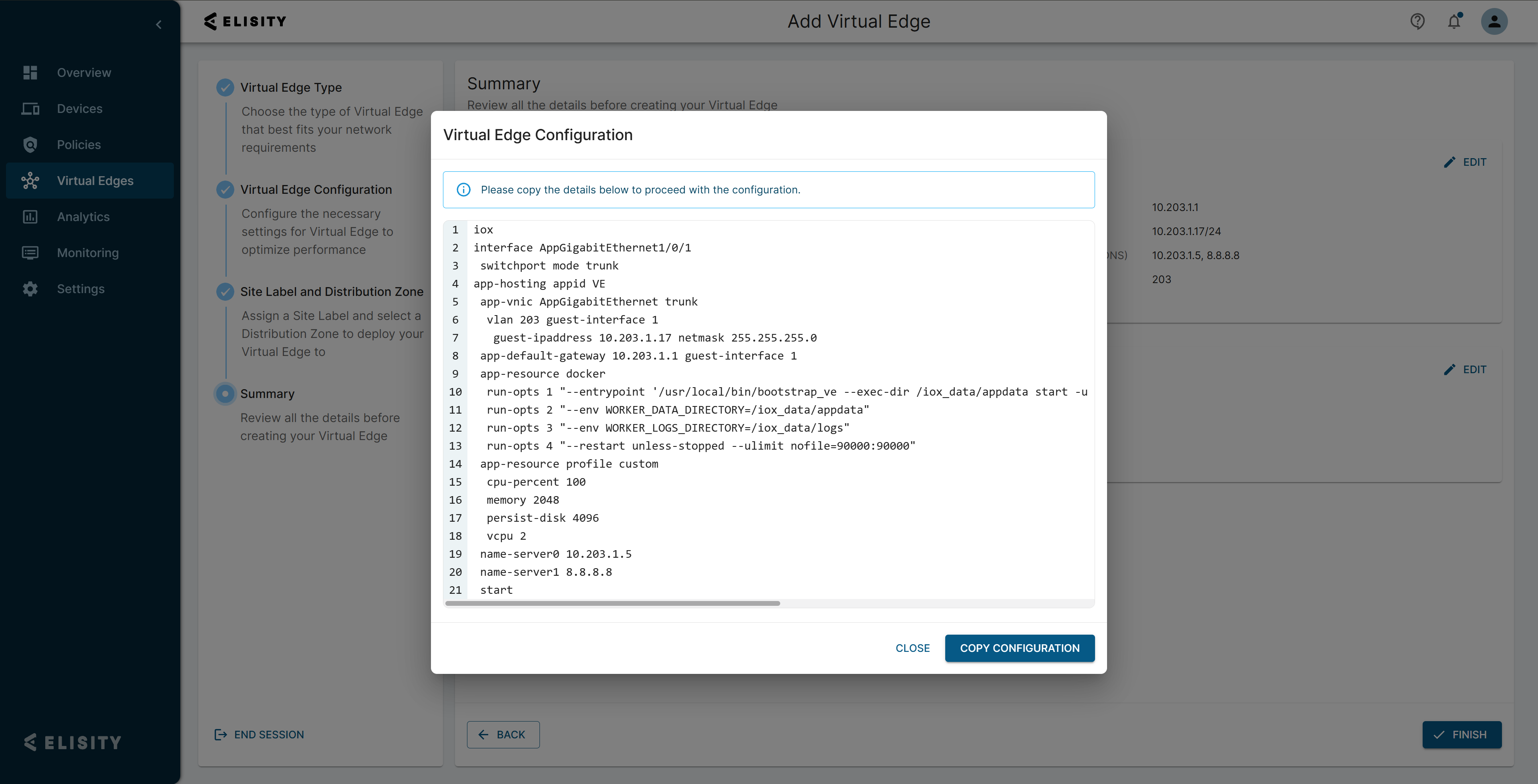
Task: Click the Settings gear icon
Action: 30,289
